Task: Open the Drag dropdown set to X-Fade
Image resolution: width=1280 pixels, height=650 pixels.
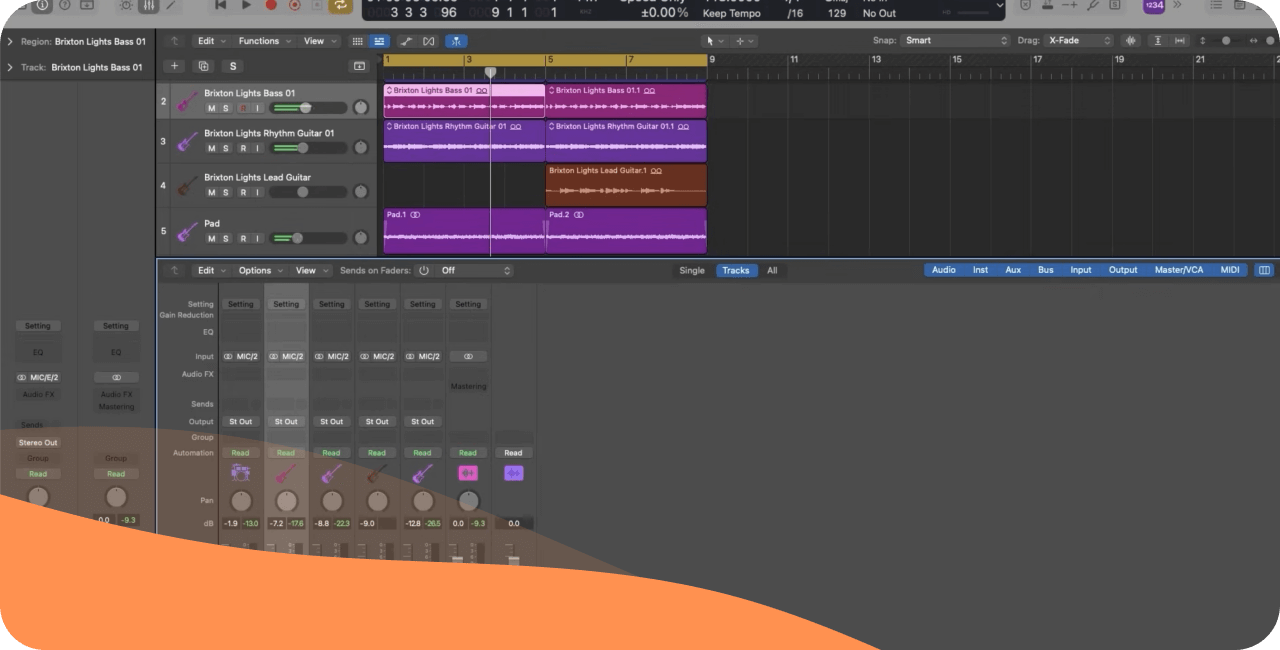Action: tap(1079, 41)
